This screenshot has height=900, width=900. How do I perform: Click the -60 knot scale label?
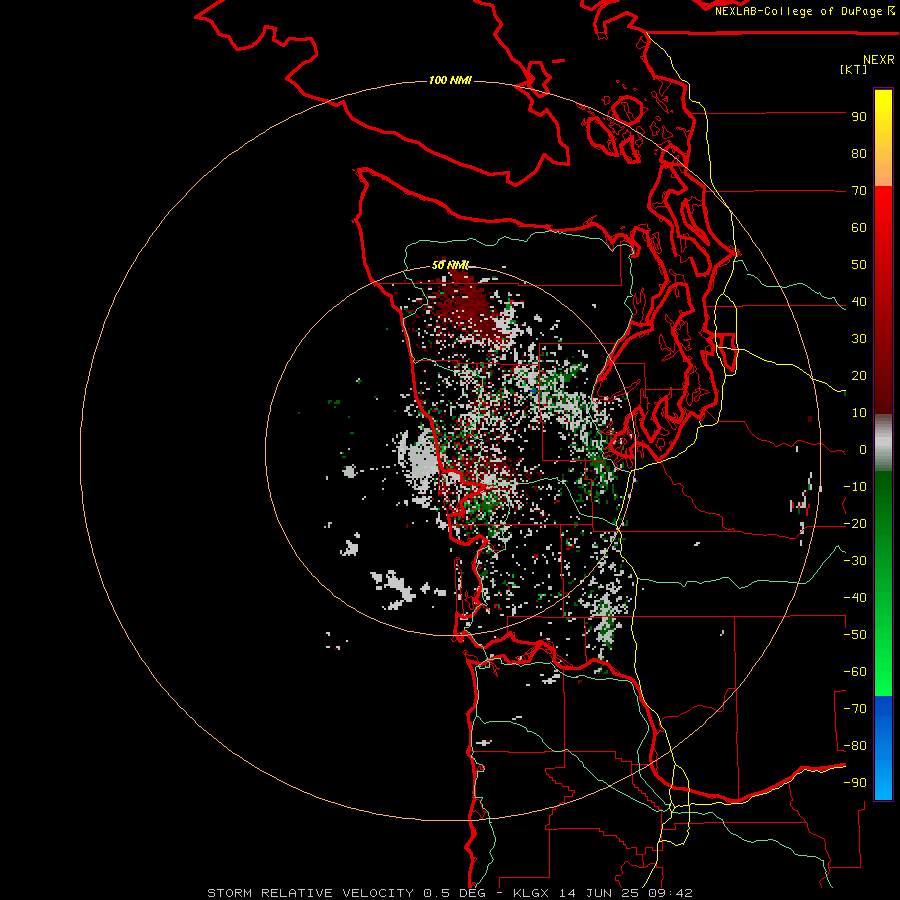[x=855, y=672]
